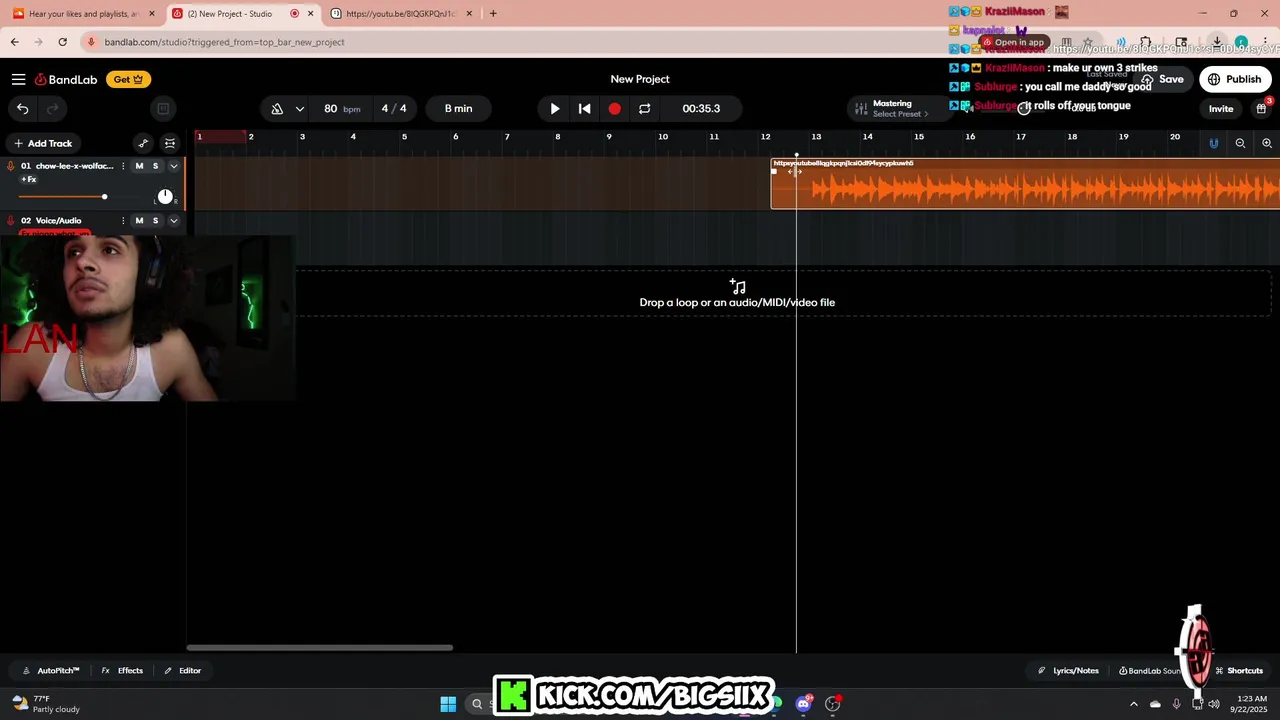The image size is (1280, 720).
Task: Solo track 01
Action: [x=155, y=166]
